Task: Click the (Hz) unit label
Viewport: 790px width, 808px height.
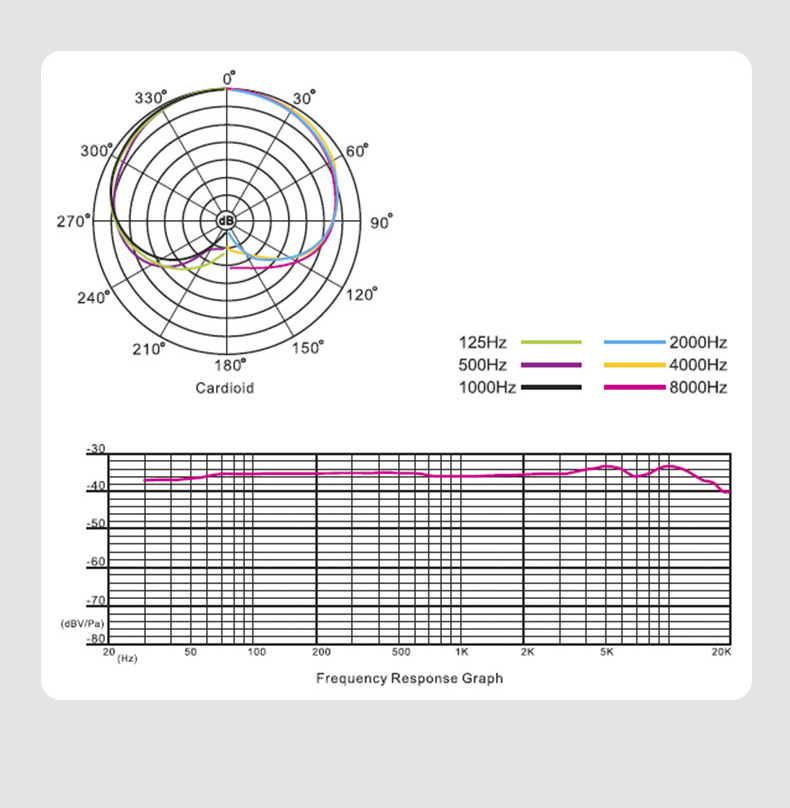Action: pos(127,659)
